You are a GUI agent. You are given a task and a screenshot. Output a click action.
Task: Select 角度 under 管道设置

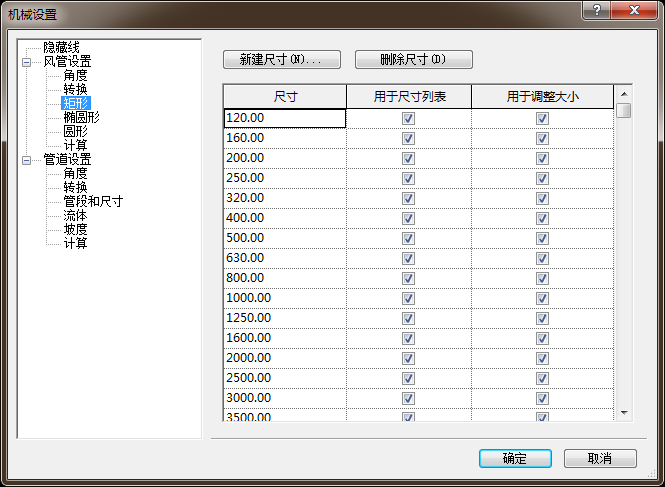coord(75,173)
